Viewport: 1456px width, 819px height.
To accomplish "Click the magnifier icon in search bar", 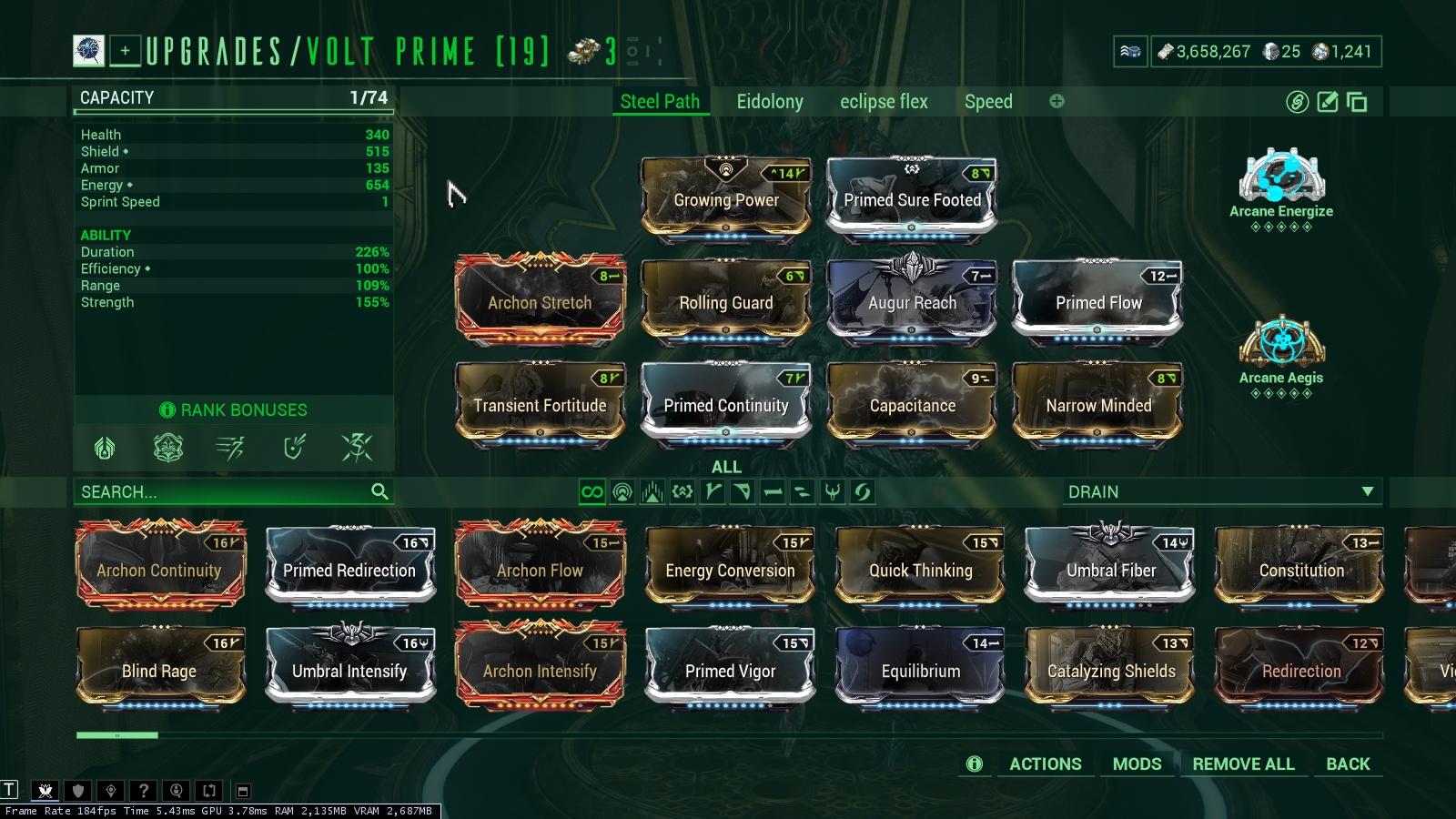I will coord(379,491).
